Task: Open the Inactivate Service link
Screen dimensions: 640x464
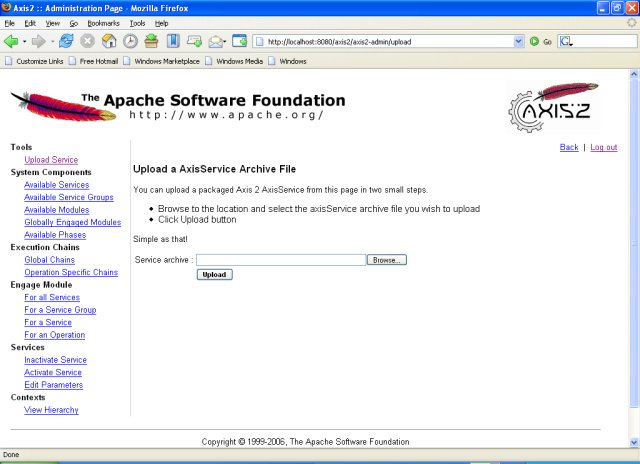Action: (x=56, y=360)
